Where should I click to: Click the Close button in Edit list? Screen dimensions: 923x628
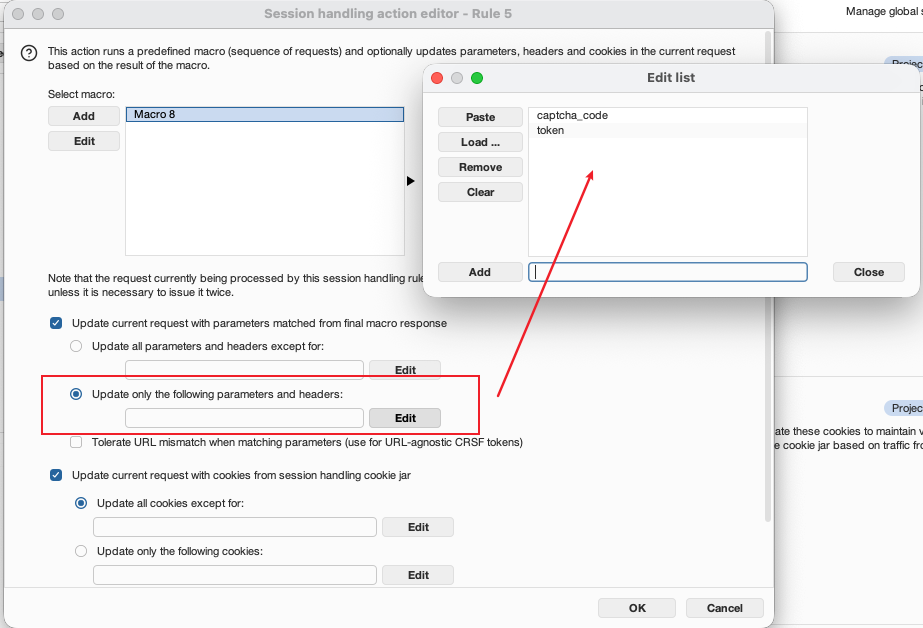(x=869, y=272)
